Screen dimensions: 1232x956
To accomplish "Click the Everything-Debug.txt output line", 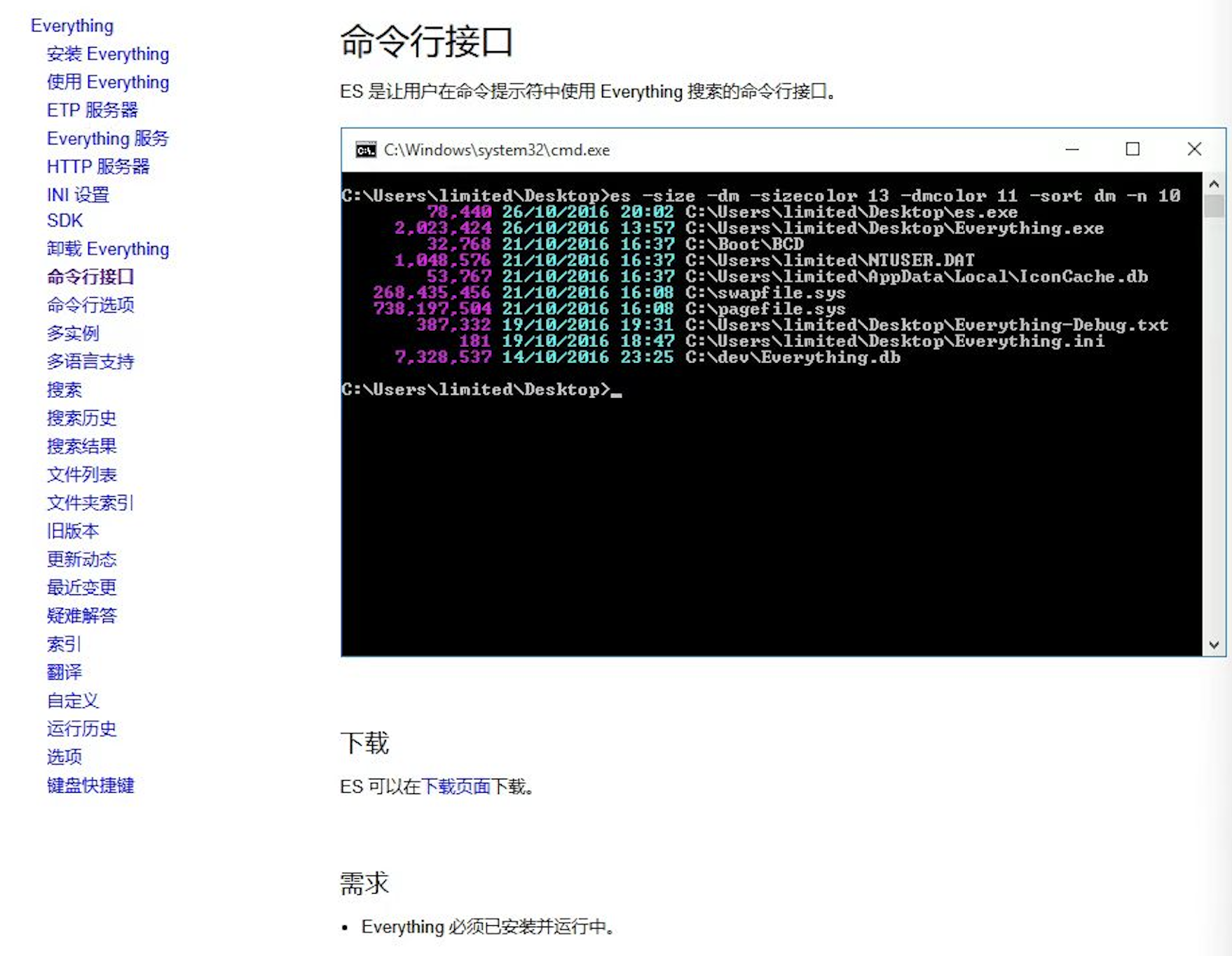I will tap(792, 325).
